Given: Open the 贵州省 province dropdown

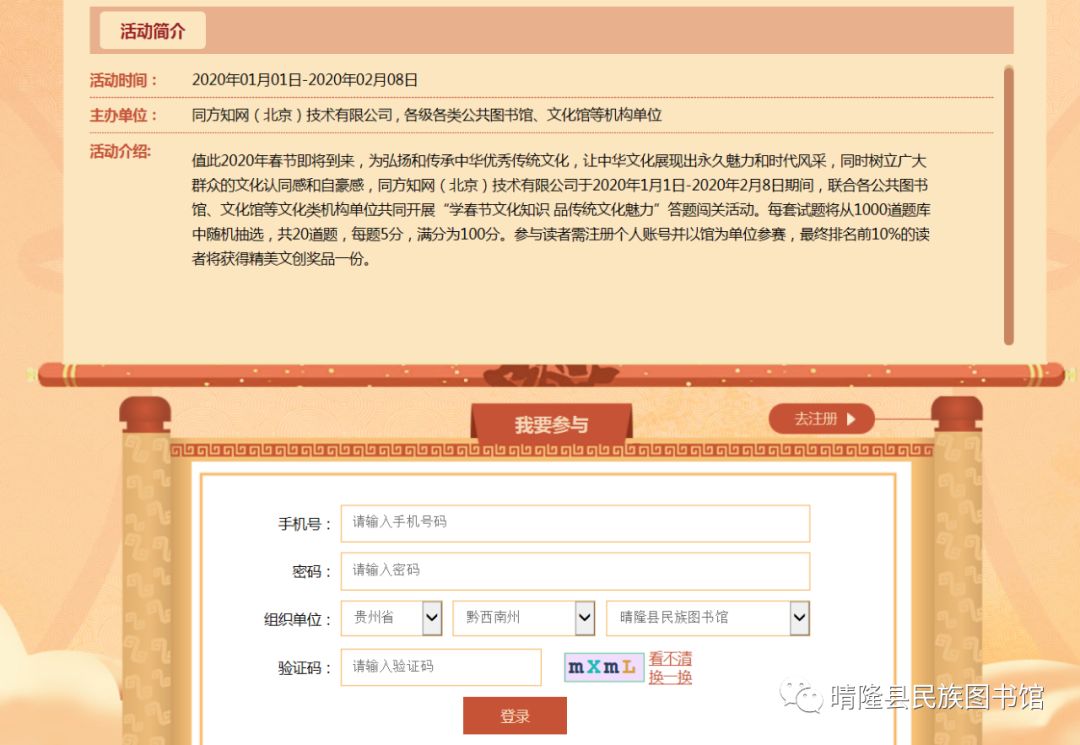Looking at the screenshot, I should pyautogui.click(x=391, y=618).
